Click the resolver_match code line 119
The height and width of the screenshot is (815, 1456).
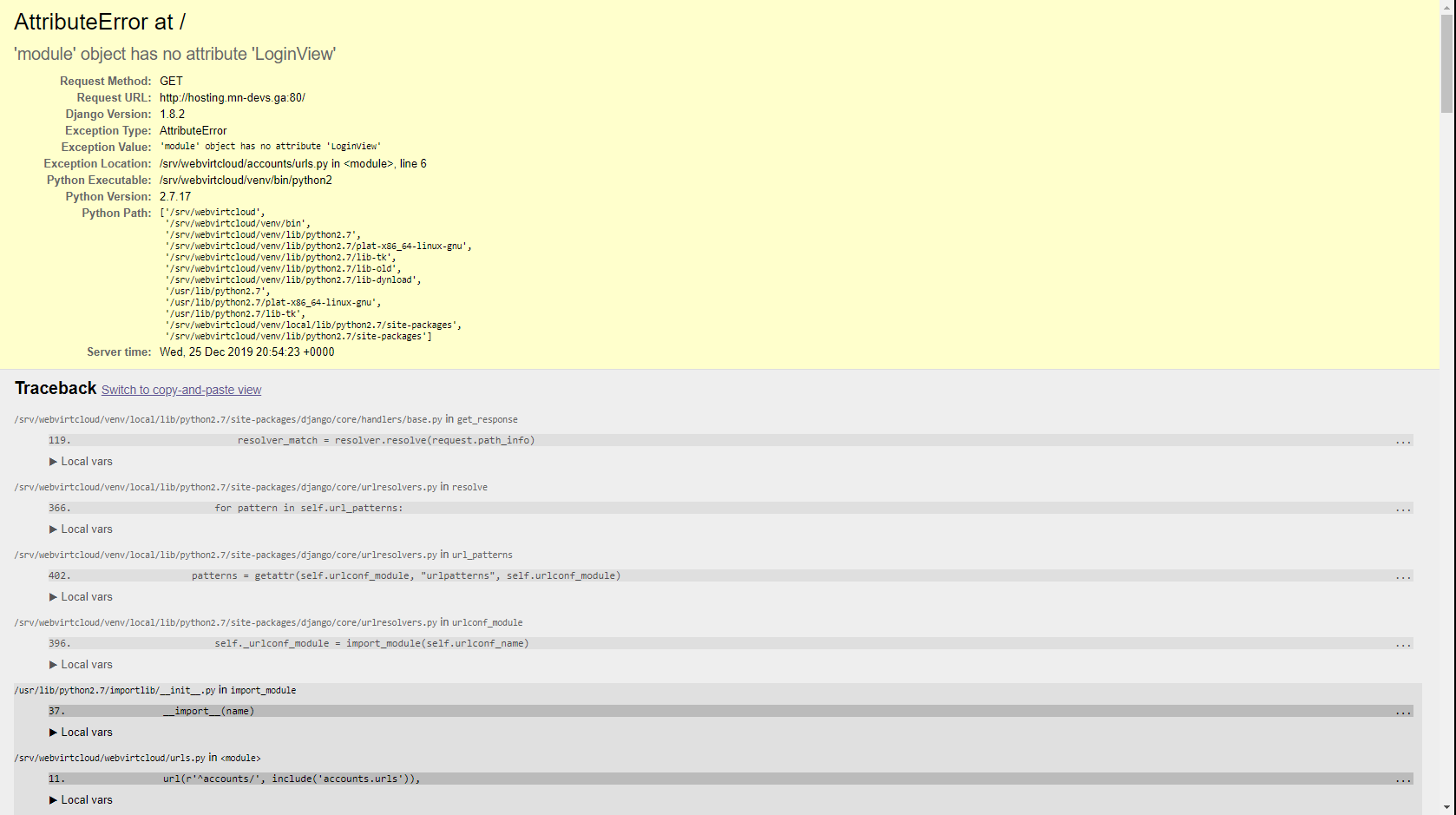click(731, 440)
